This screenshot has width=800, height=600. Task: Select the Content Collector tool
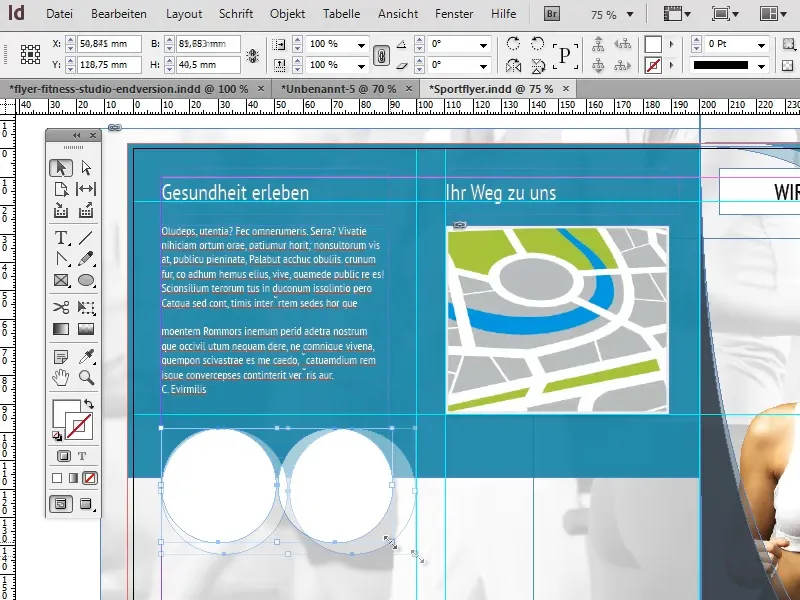61,210
